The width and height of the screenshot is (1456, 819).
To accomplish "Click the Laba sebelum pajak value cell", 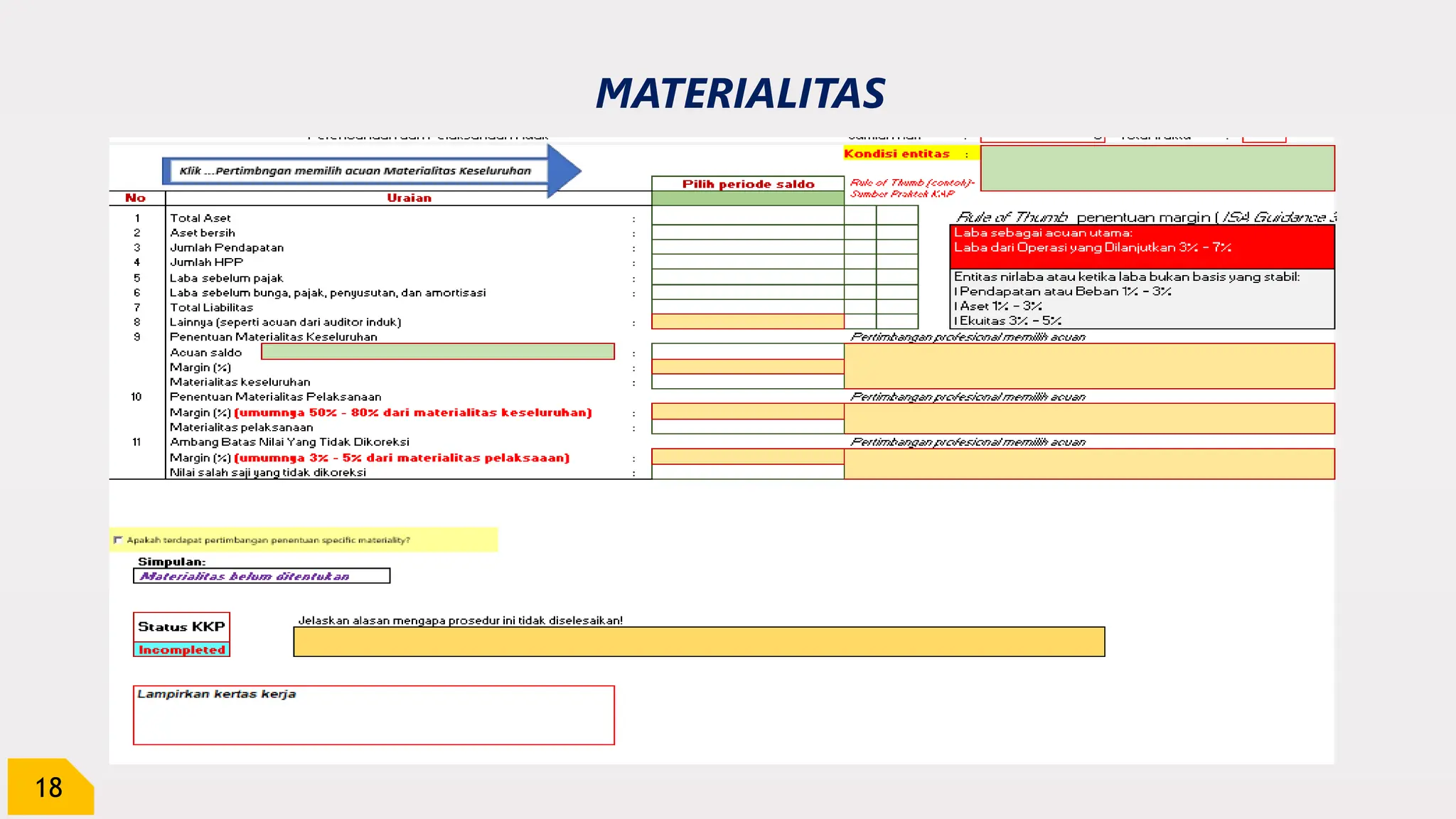I will tap(747, 277).
